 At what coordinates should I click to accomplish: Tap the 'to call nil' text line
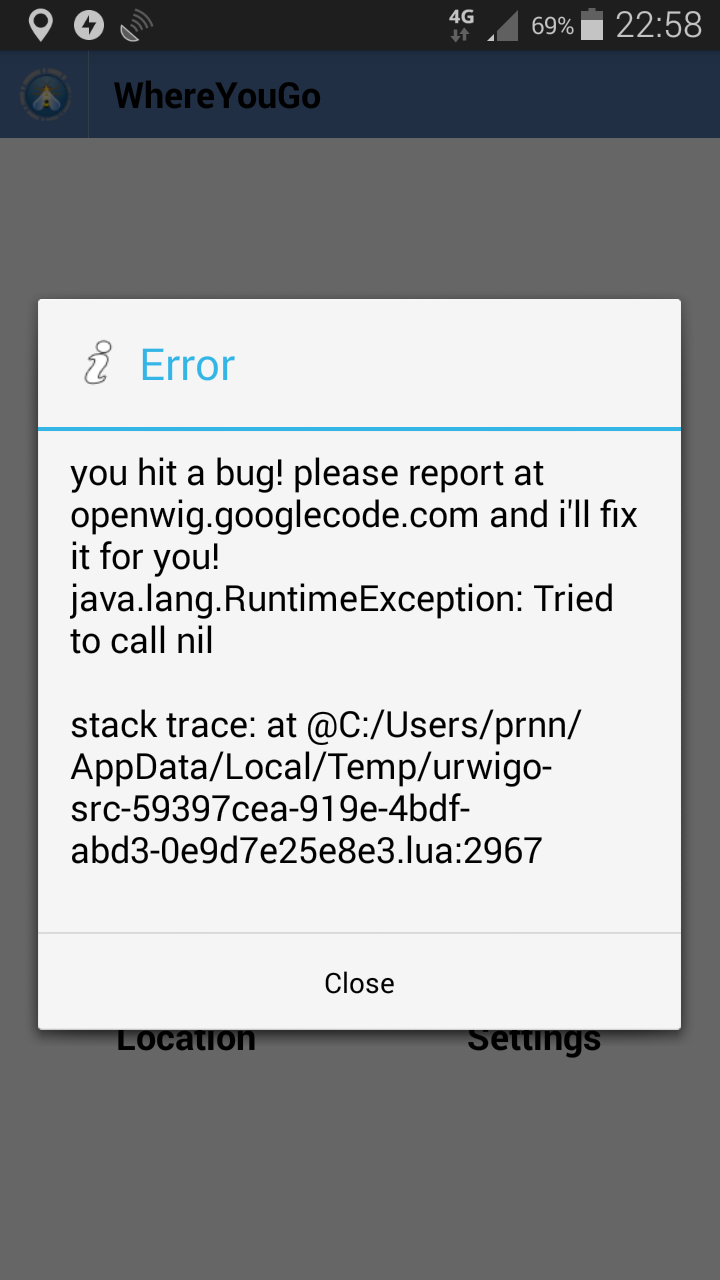tap(141, 641)
